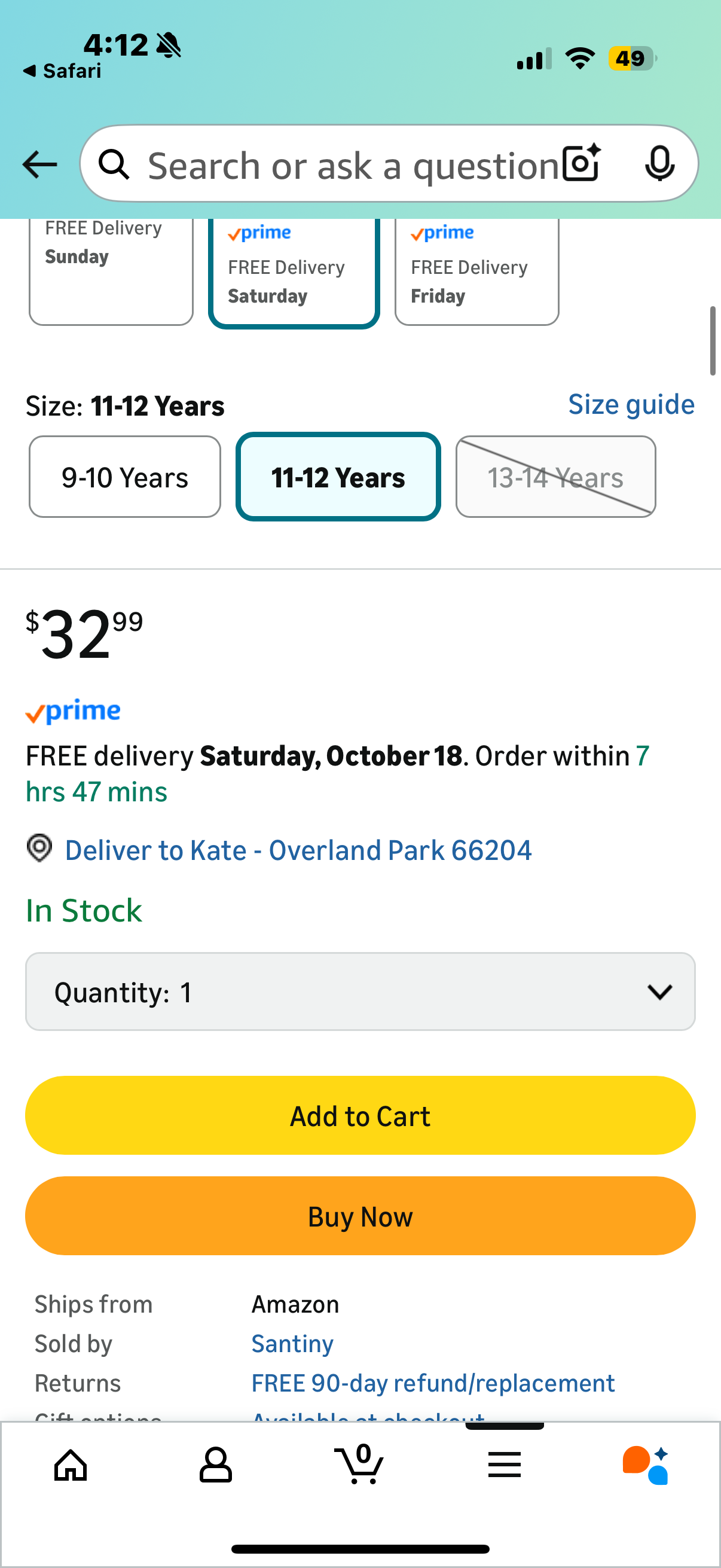
Task: Tap the back arrow icon
Action: coord(39,164)
